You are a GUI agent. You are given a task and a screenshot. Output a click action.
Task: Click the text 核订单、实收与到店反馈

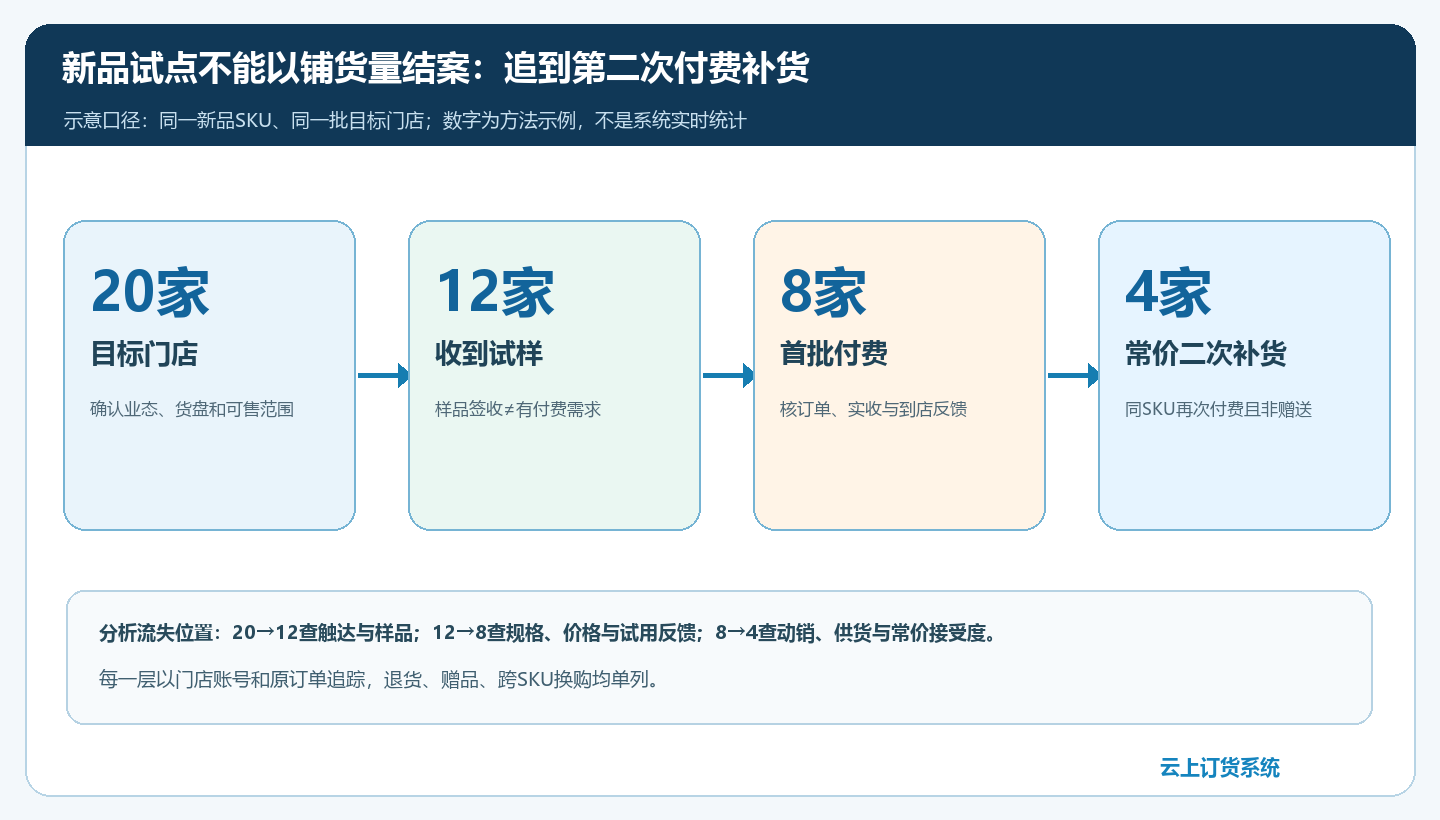[x=873, y=409]
